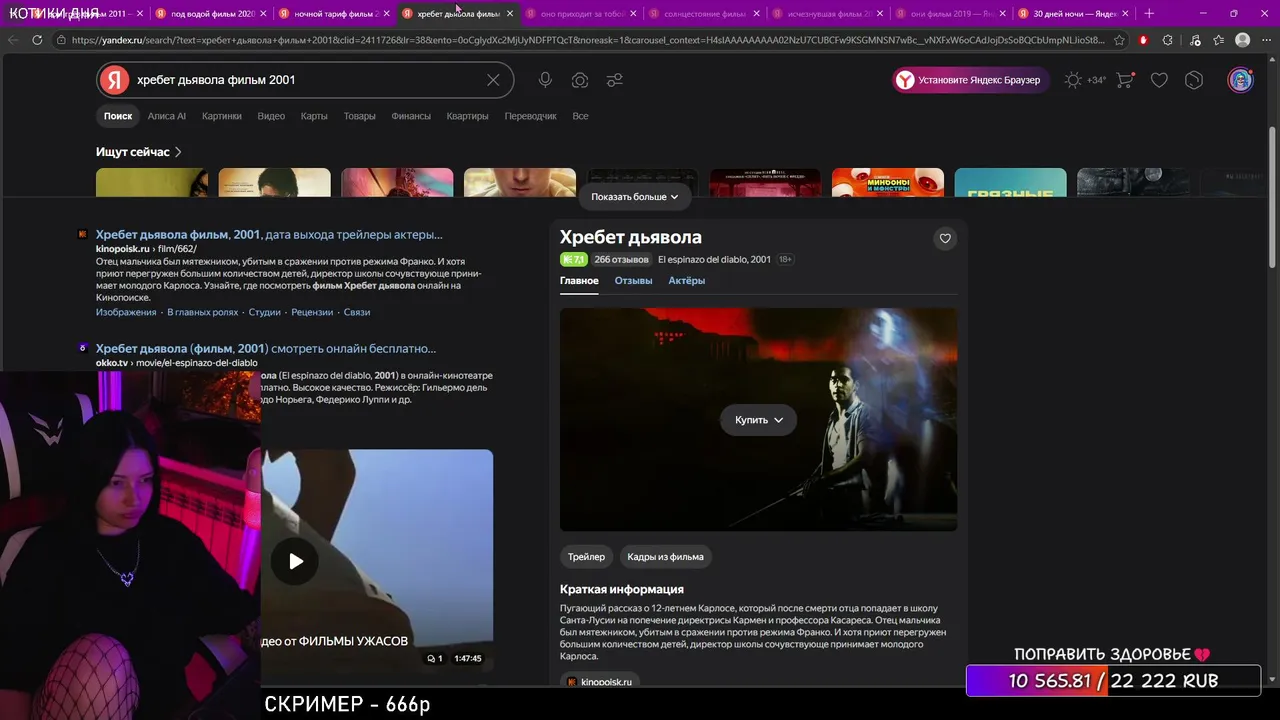Open the shopping cart icon in the Yandex header
The width and height of the screenshot is (1280, 720).
[1125, 80]
